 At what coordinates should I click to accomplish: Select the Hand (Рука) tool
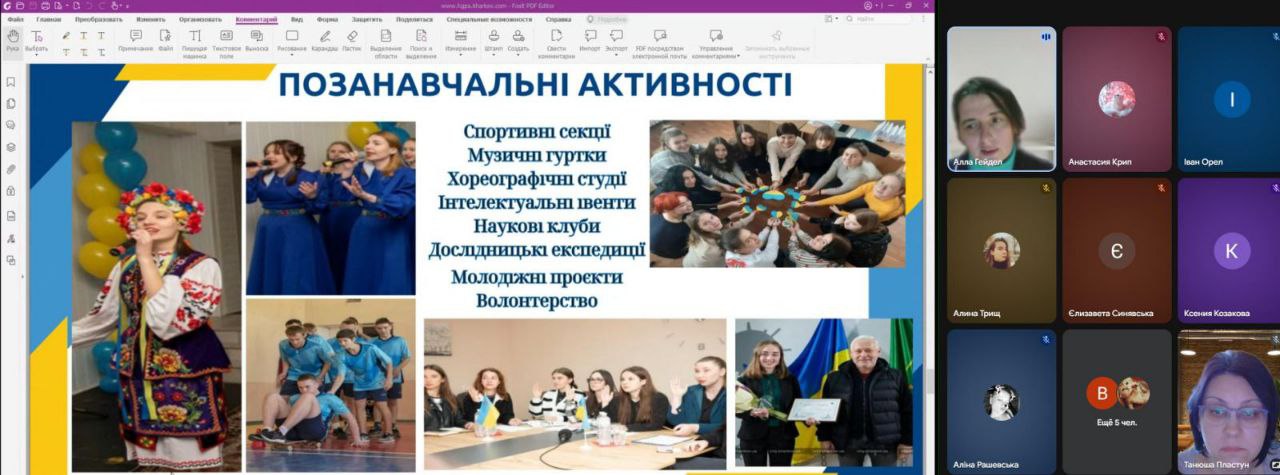click(x=13, y=39)
